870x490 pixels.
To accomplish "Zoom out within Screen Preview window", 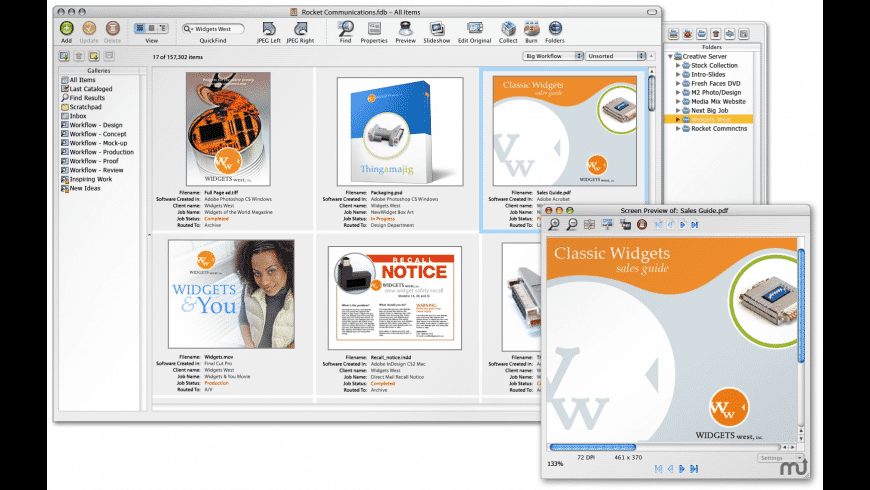I will tap(571, 224).
